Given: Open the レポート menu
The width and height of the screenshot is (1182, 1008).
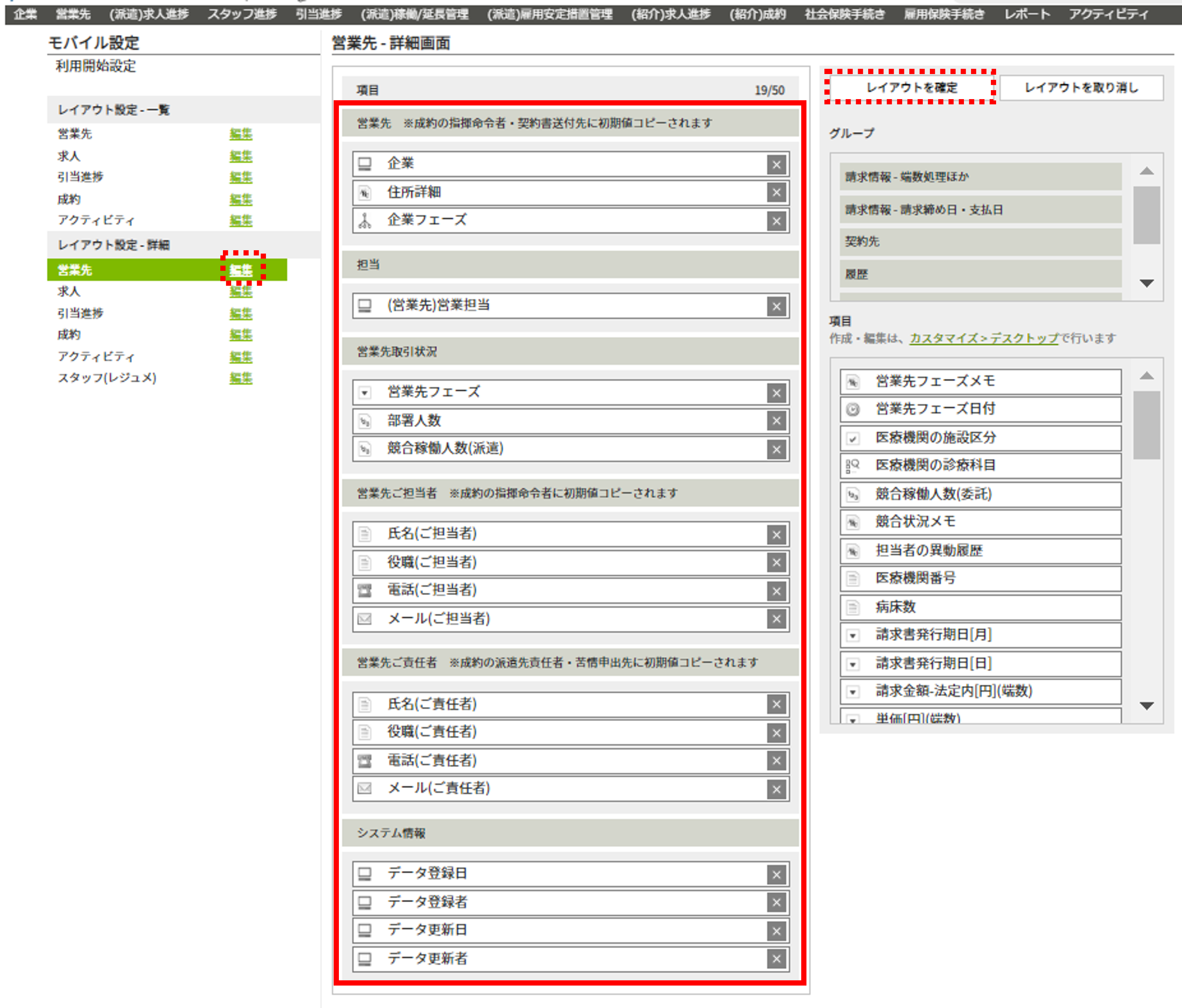Looking at the screenshot, I should [x=1027, y=14].
